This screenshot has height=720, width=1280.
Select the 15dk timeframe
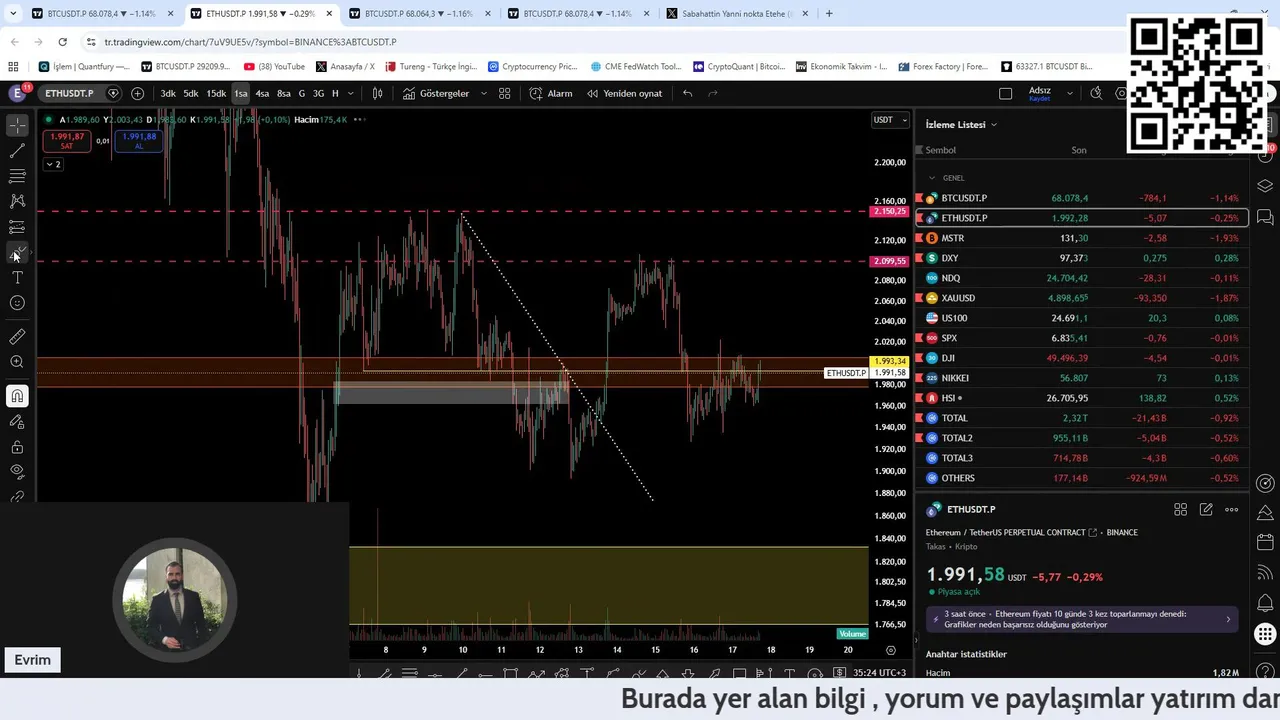(216, 93)
